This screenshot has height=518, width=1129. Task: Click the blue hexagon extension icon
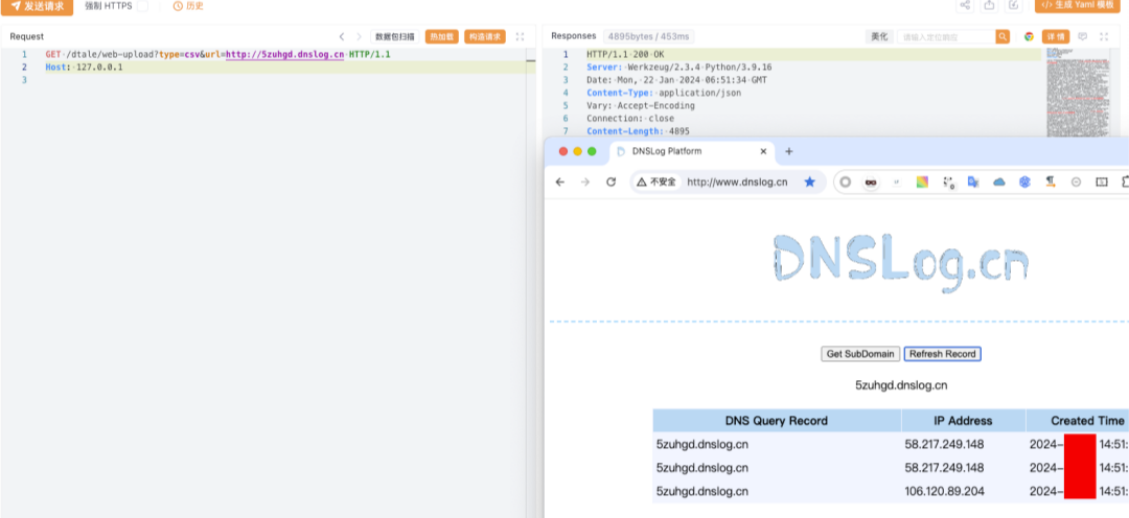tap(1025, 182)
